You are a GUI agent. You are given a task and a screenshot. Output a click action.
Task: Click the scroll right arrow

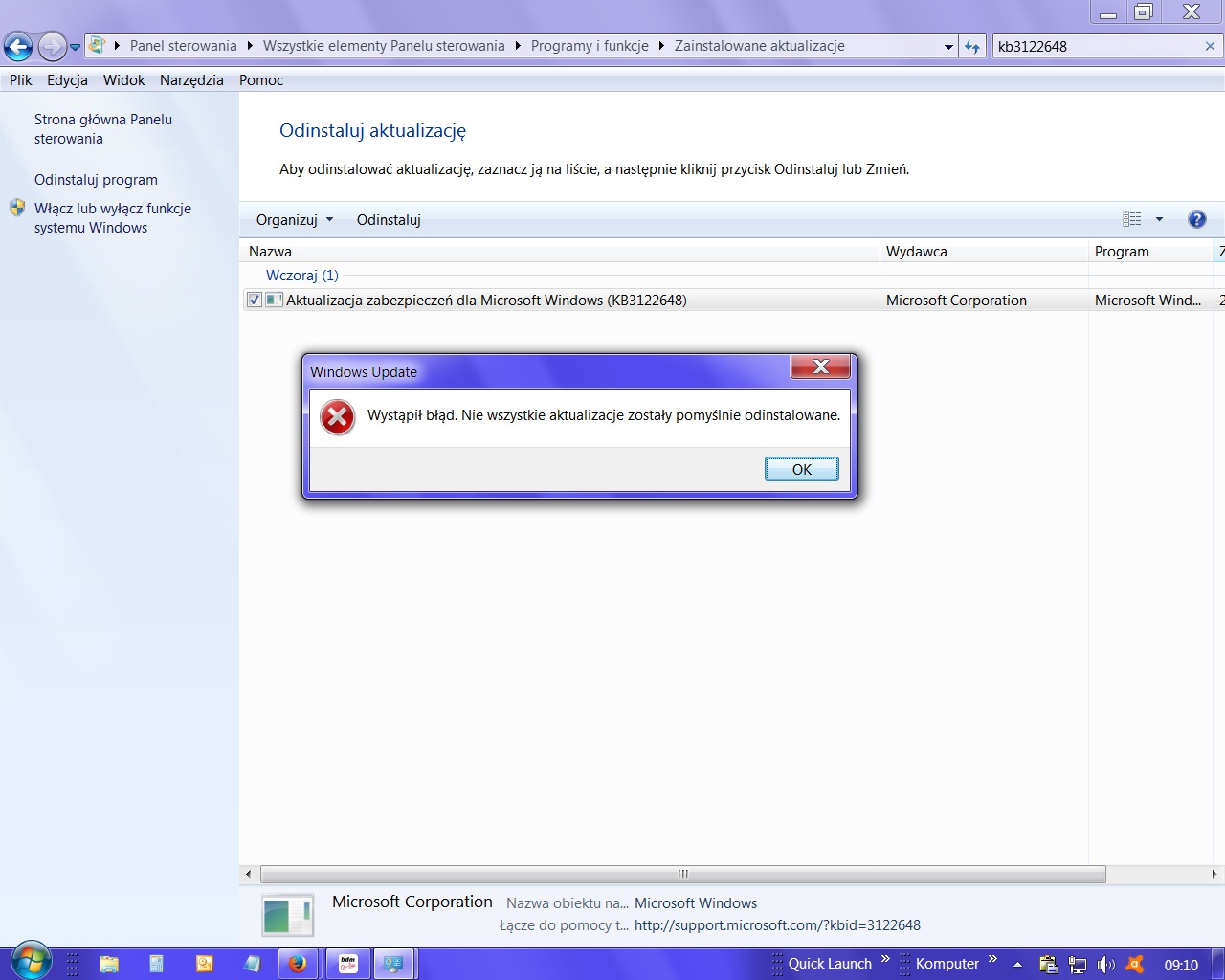[x=1214, y=874]
